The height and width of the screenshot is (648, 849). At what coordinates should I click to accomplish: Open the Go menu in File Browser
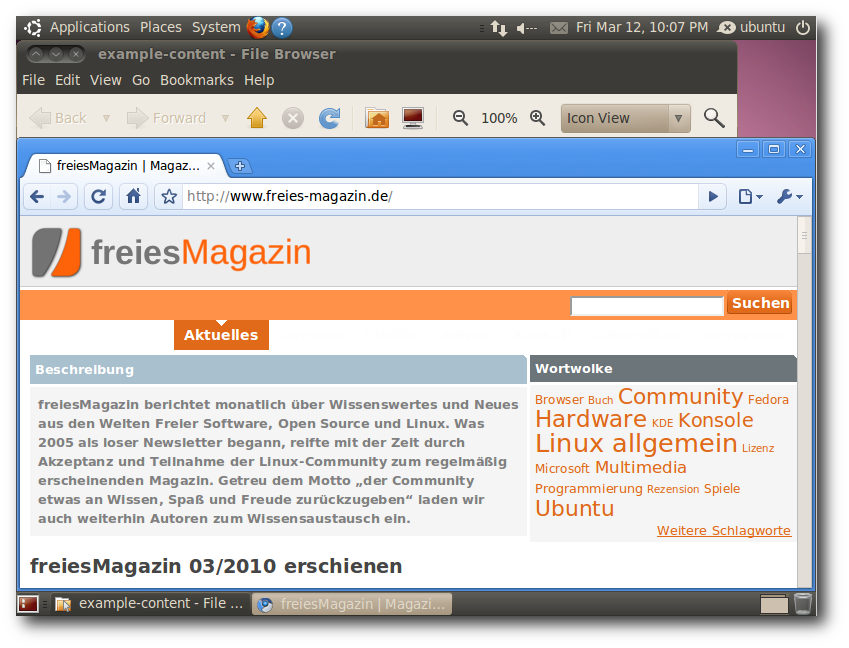pyautogui.click(x=141, y=80)
